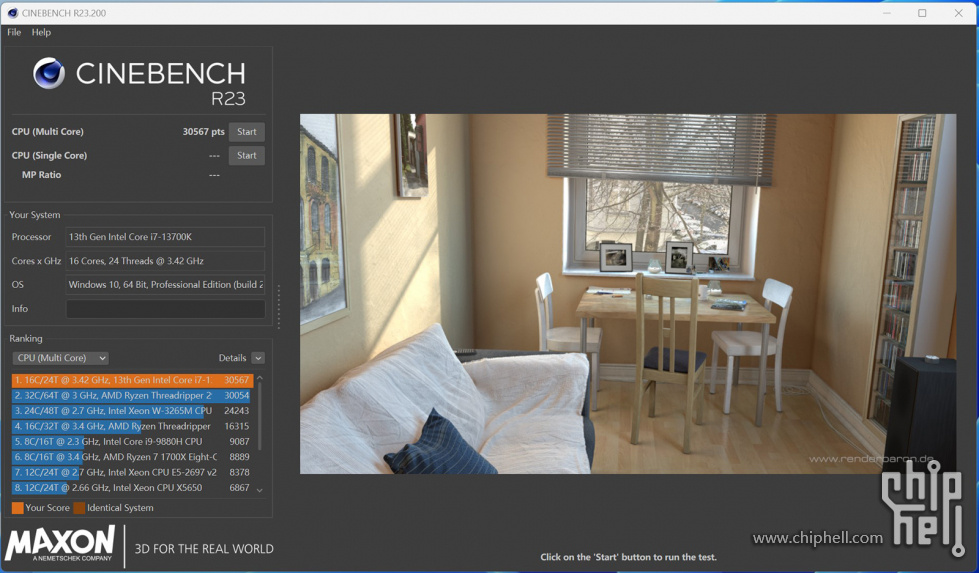Click the Info input field
The width and height of the screenshot is (979, 573).
point(165,309)
